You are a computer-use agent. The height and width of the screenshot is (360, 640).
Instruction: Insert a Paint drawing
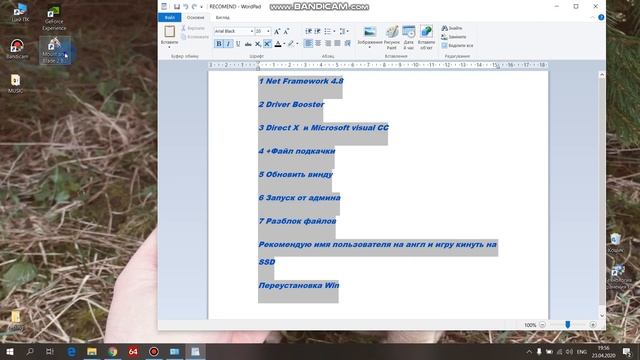pos(392,37)
